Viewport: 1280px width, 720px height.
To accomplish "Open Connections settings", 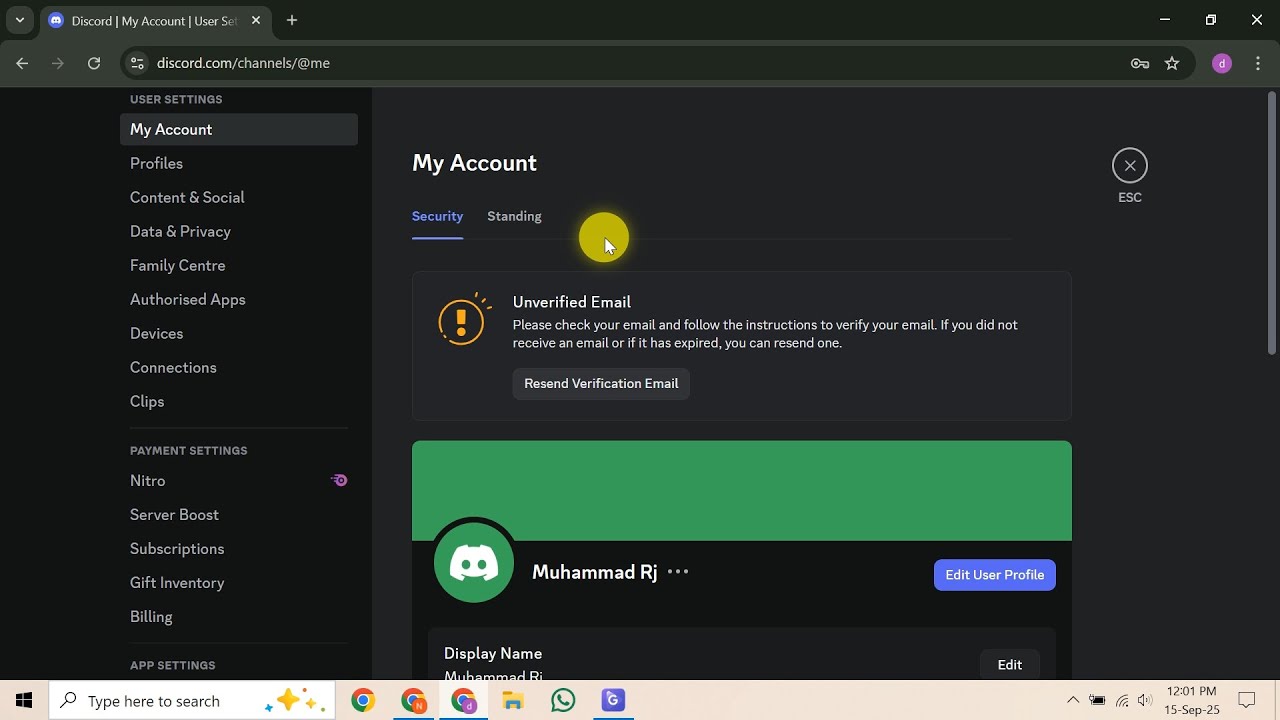I will point(239,368).
